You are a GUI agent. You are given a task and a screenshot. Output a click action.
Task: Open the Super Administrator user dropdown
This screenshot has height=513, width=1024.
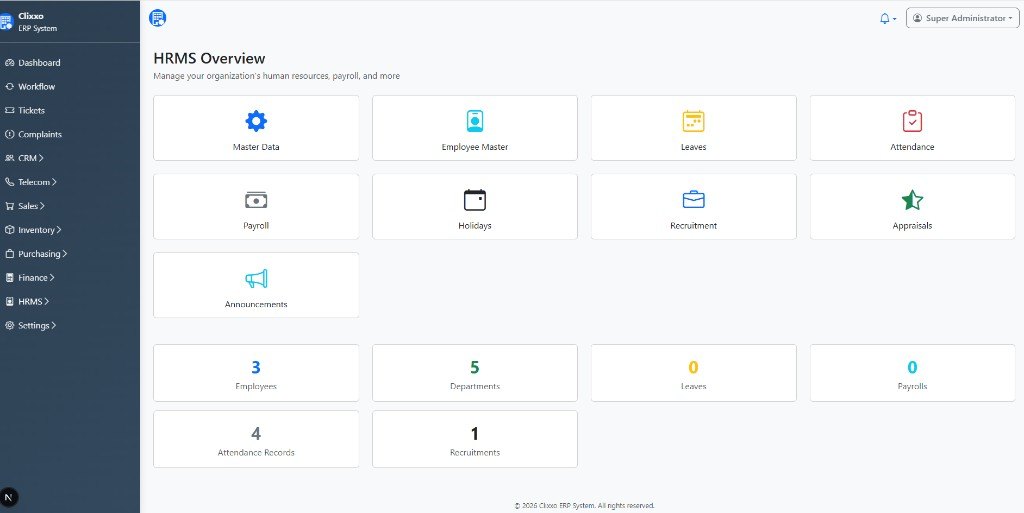point(963,18)
